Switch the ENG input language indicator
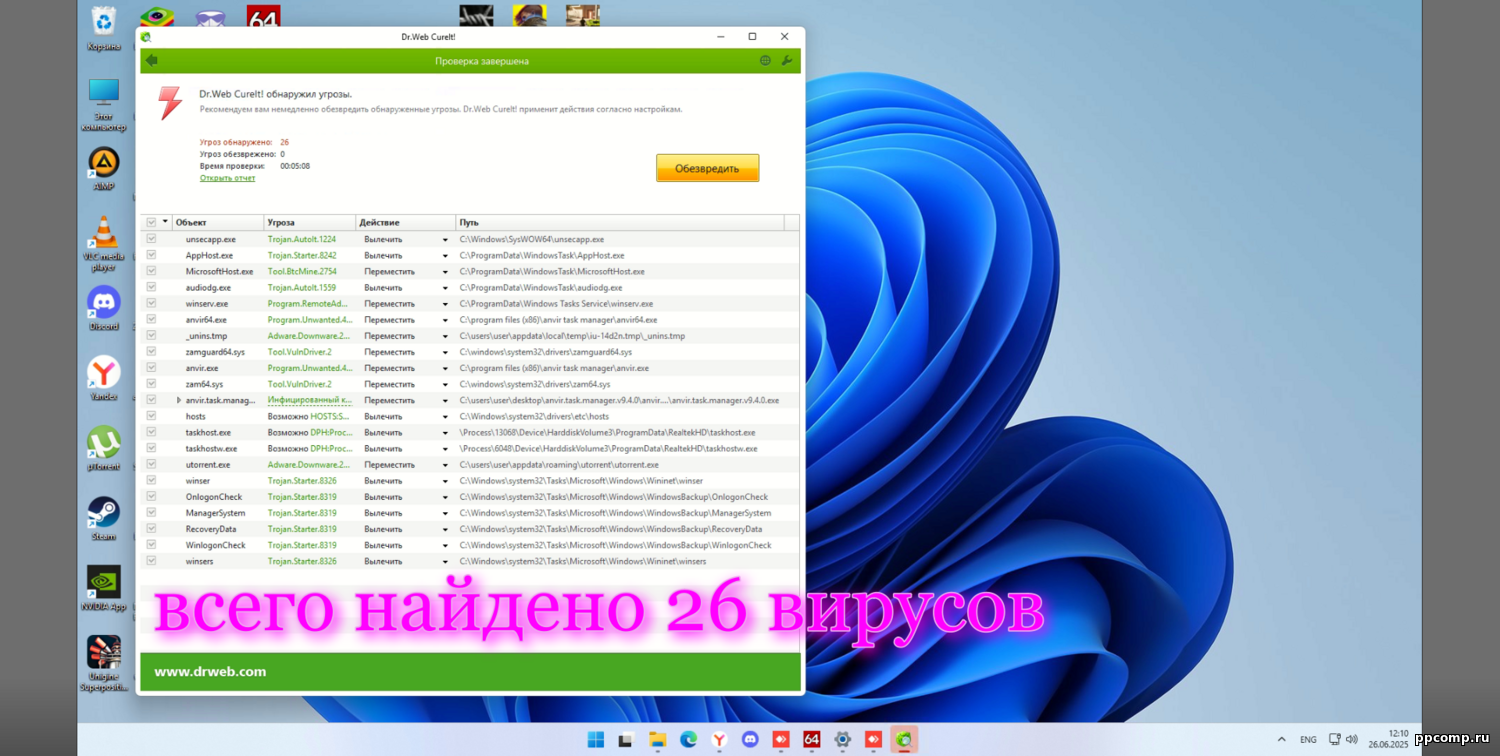This screenshot has height=756, width=1500. coord(1308,740)
